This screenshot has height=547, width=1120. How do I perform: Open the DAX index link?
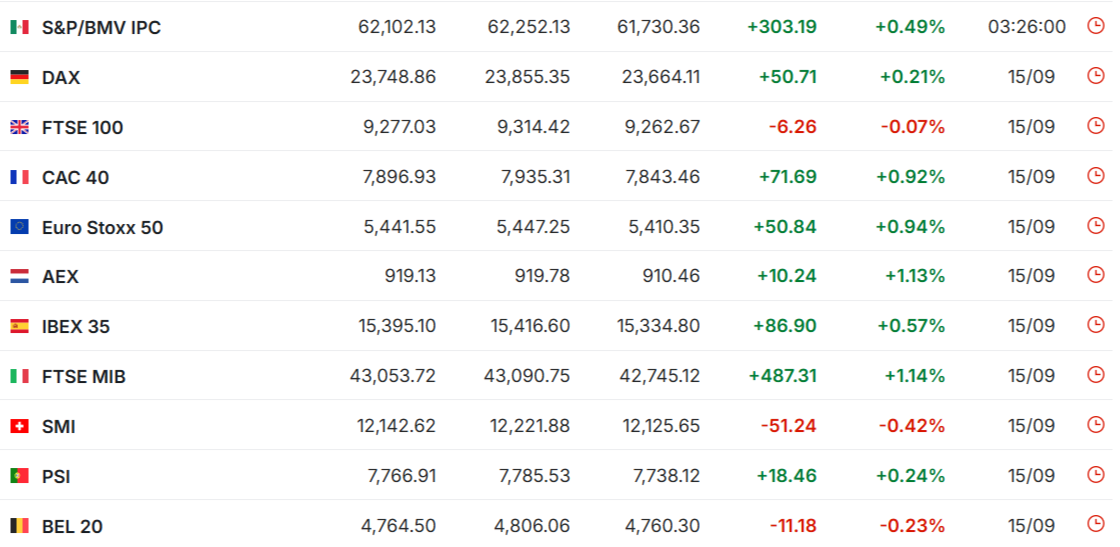[61, 78]
